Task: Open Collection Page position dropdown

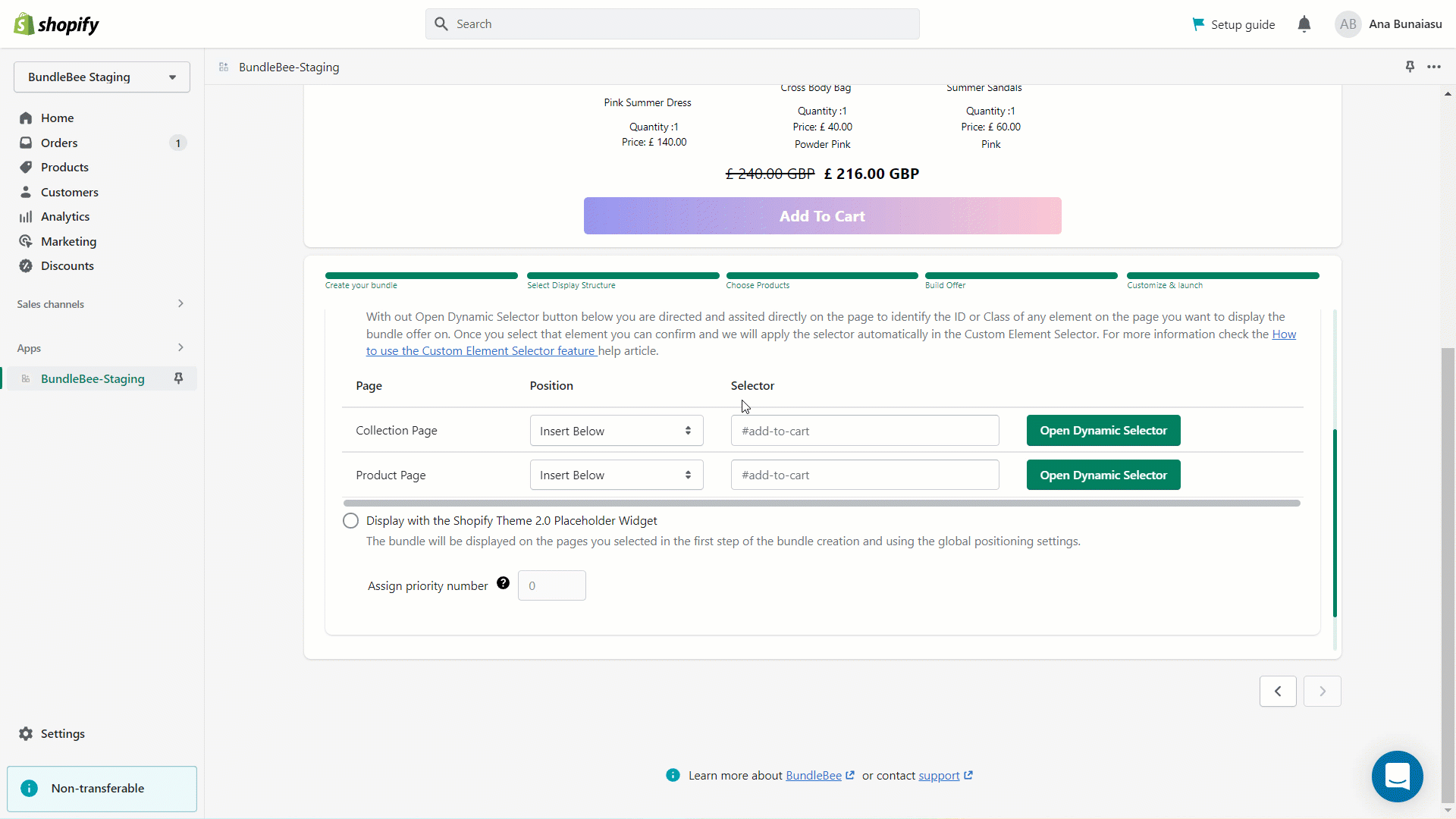Action: (x=616, y=431)
